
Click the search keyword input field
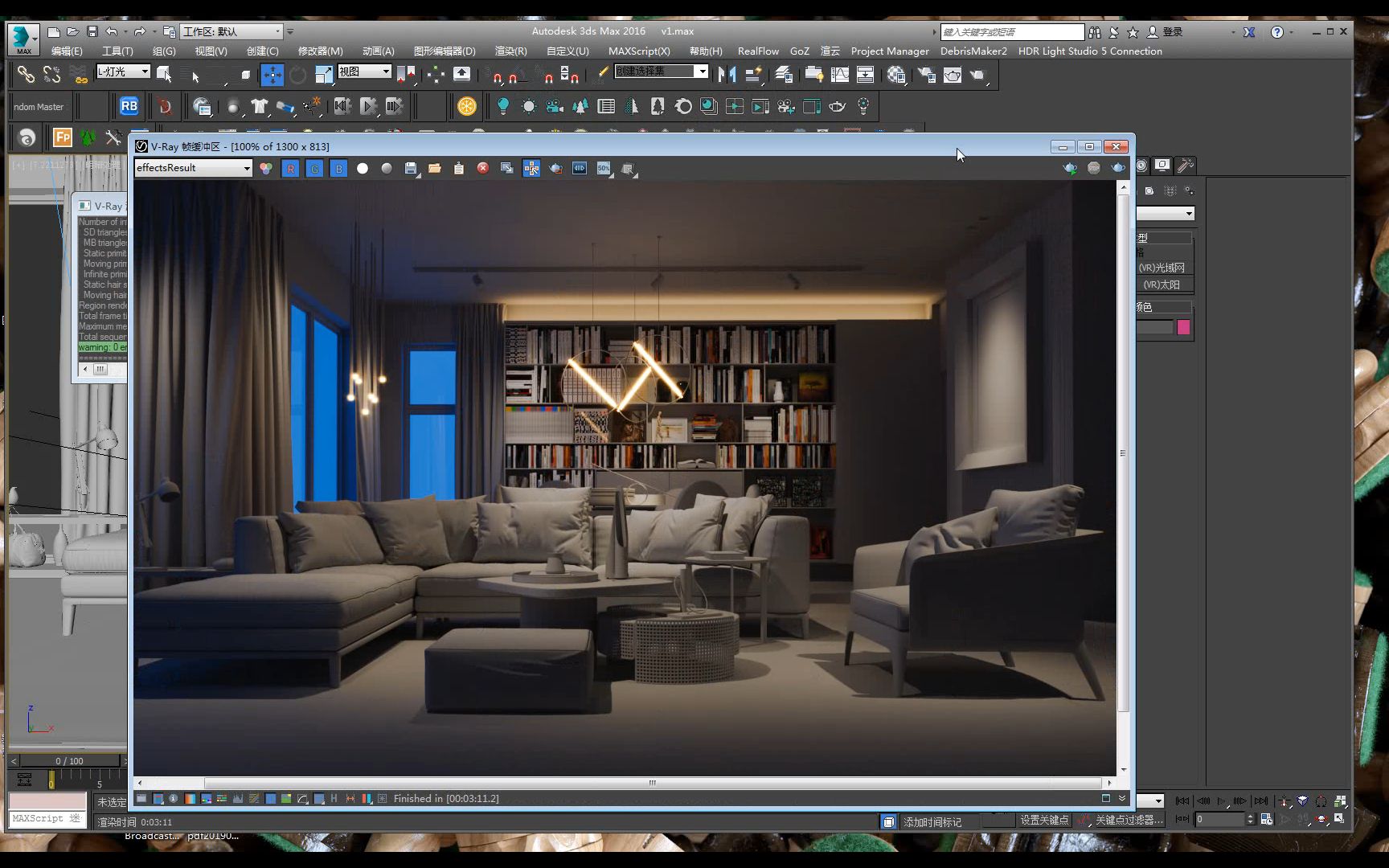click(1012, 32)
